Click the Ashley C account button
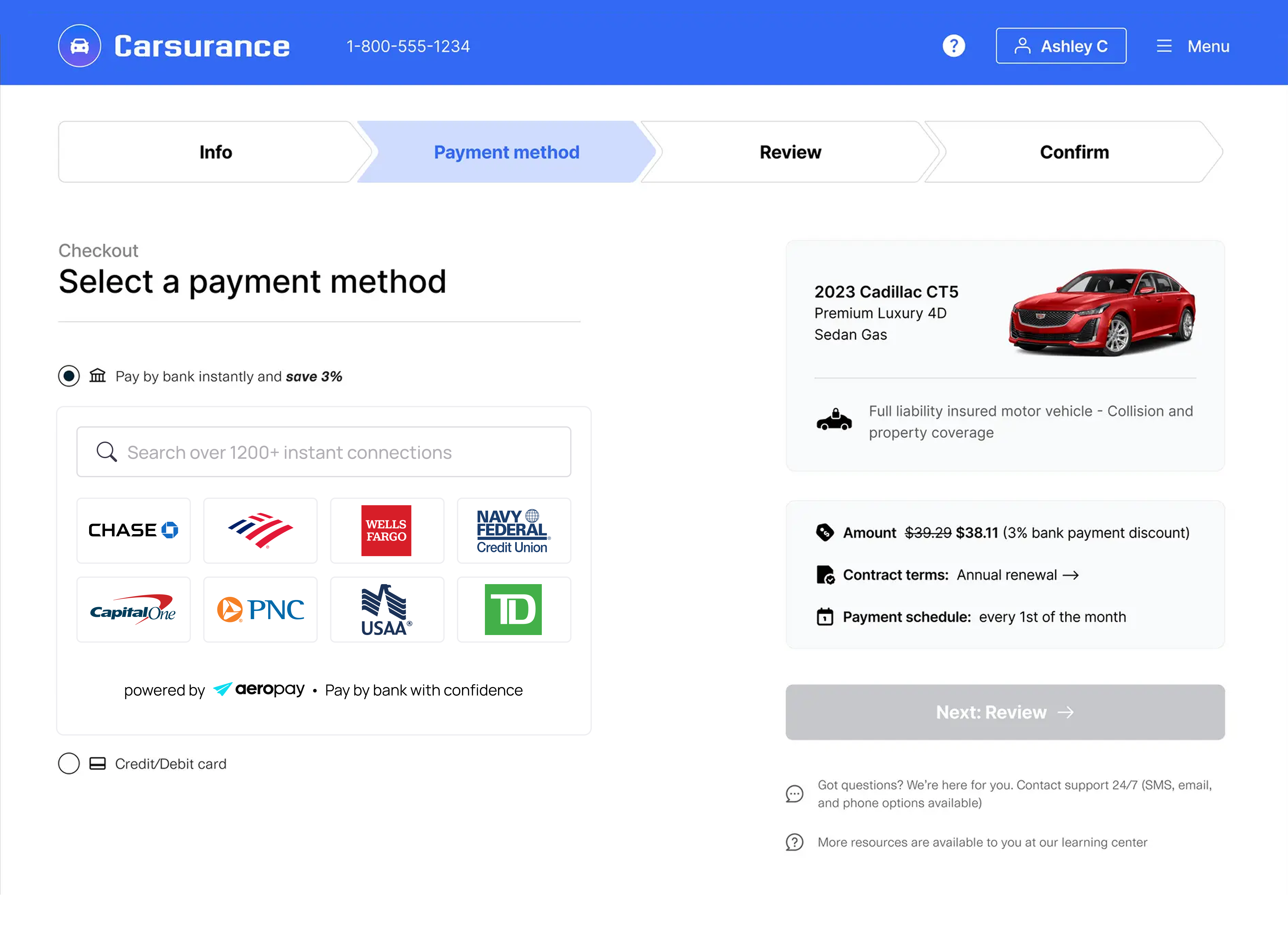This screenshot has width=1288, height=929. [x=1061, y=46]
